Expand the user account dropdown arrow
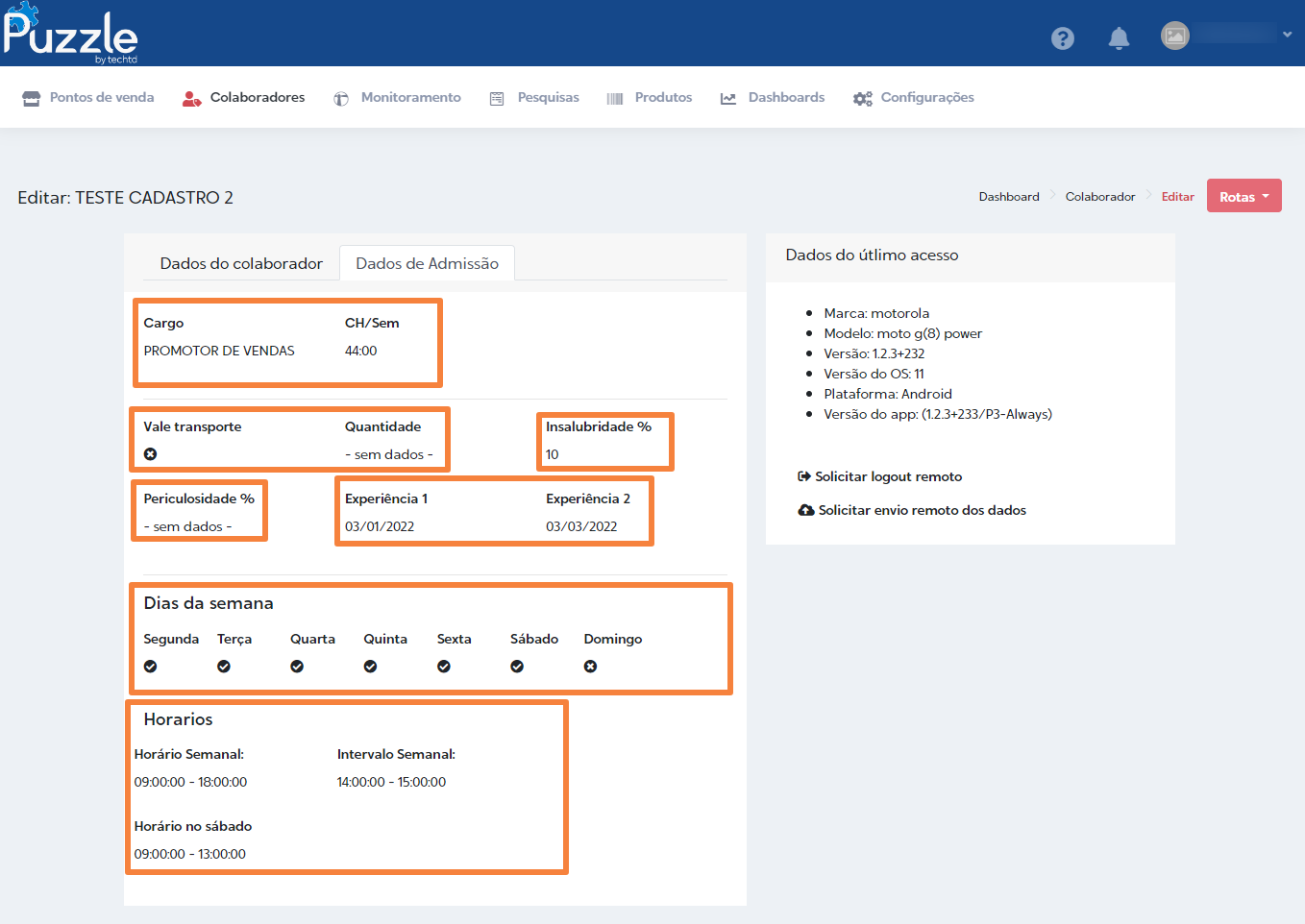The width and height of the screenshot is (1305, 924). click(1287, 35)
